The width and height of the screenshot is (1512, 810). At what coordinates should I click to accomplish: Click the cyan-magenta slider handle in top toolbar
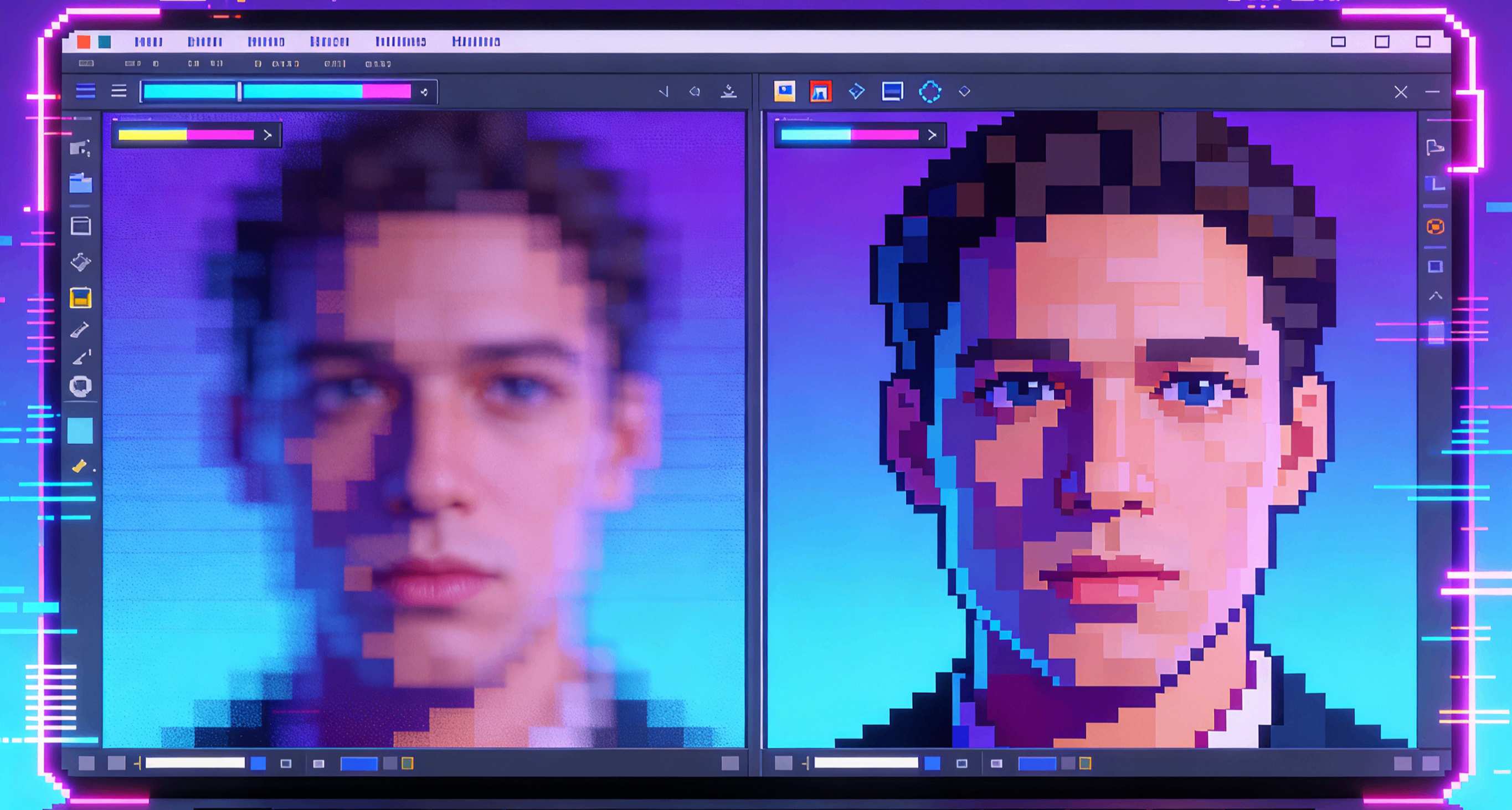pyautogui.click(x=239, y=91)
